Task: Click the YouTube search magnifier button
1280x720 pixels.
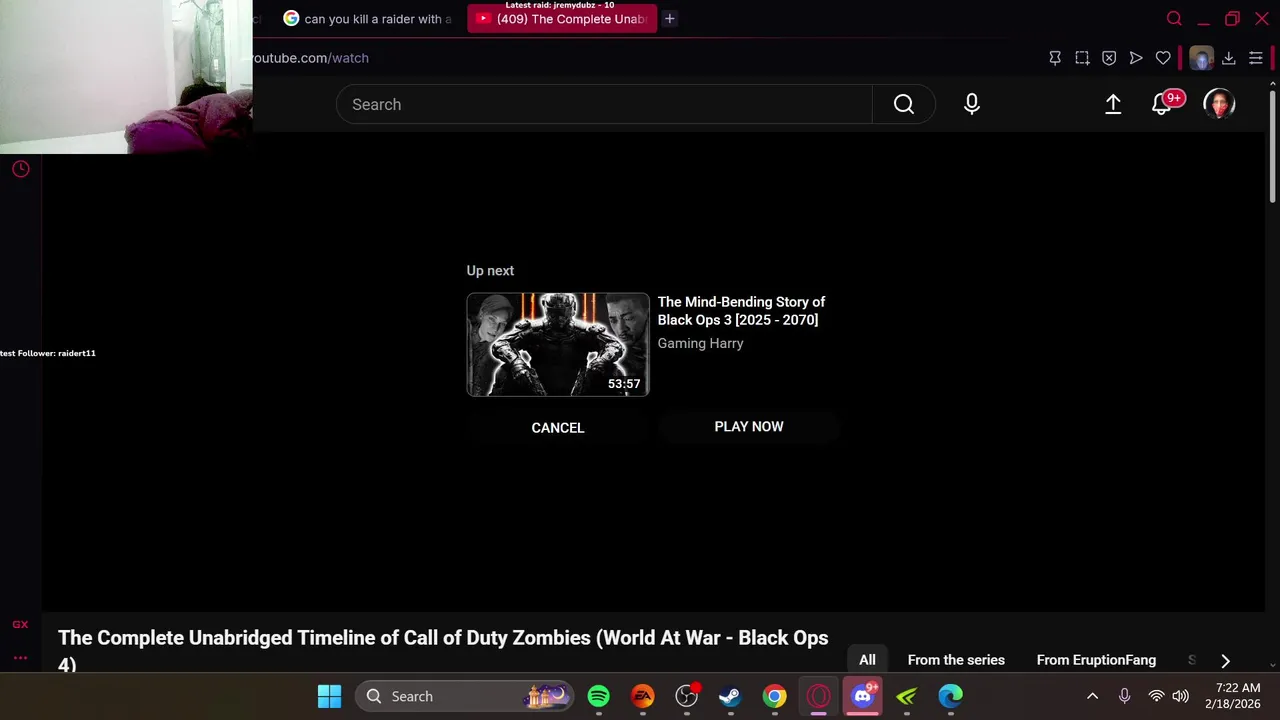Action: click(904, 104)
